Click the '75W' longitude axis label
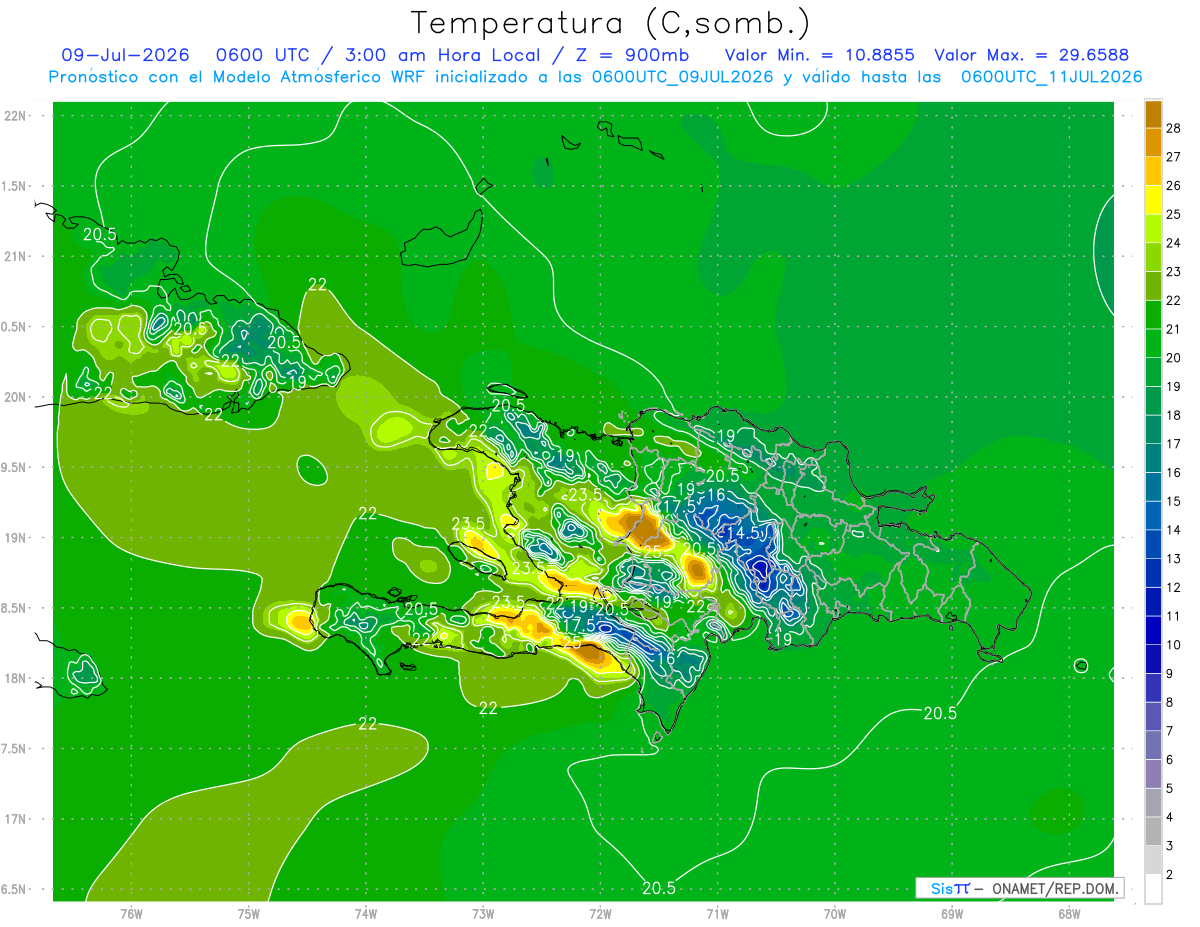 tap(249, 913)
